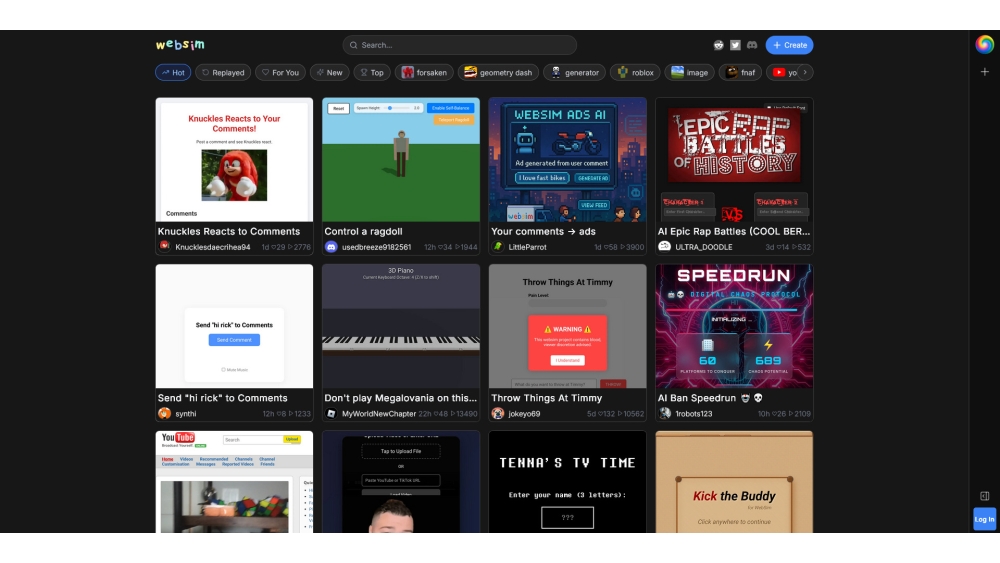Click the websim logo

click(180, 45)
